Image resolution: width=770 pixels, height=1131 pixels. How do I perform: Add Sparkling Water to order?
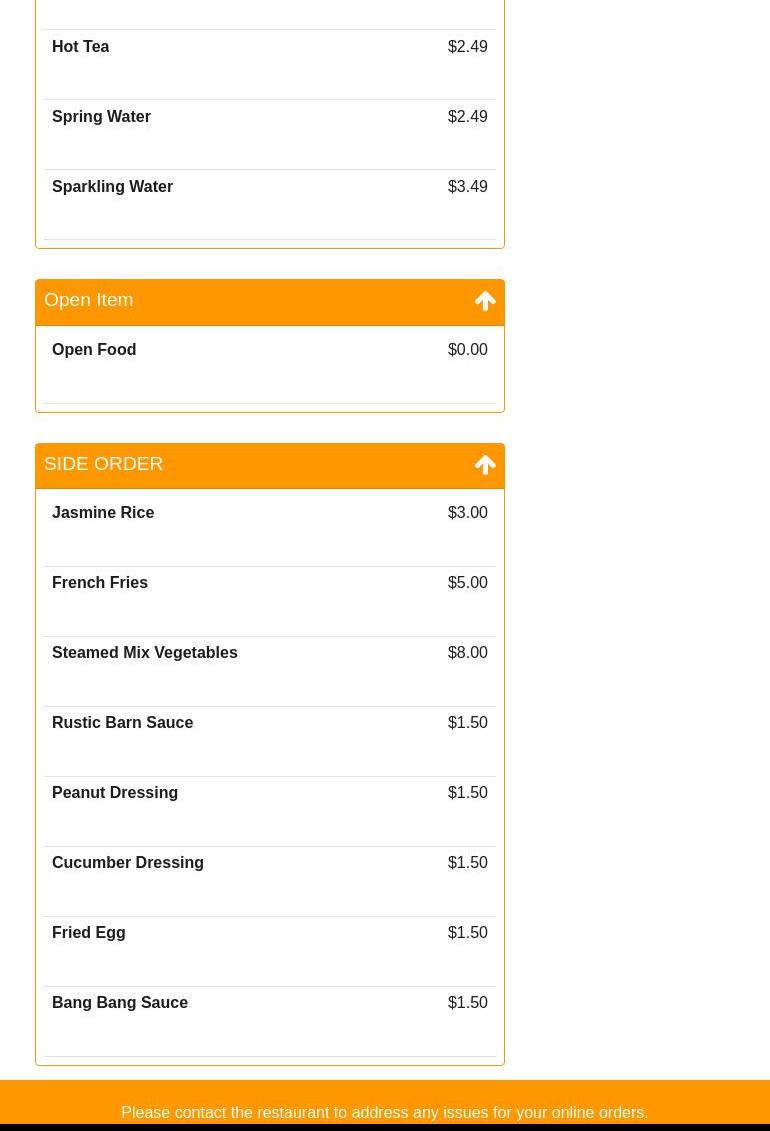(x=270, y=204)
